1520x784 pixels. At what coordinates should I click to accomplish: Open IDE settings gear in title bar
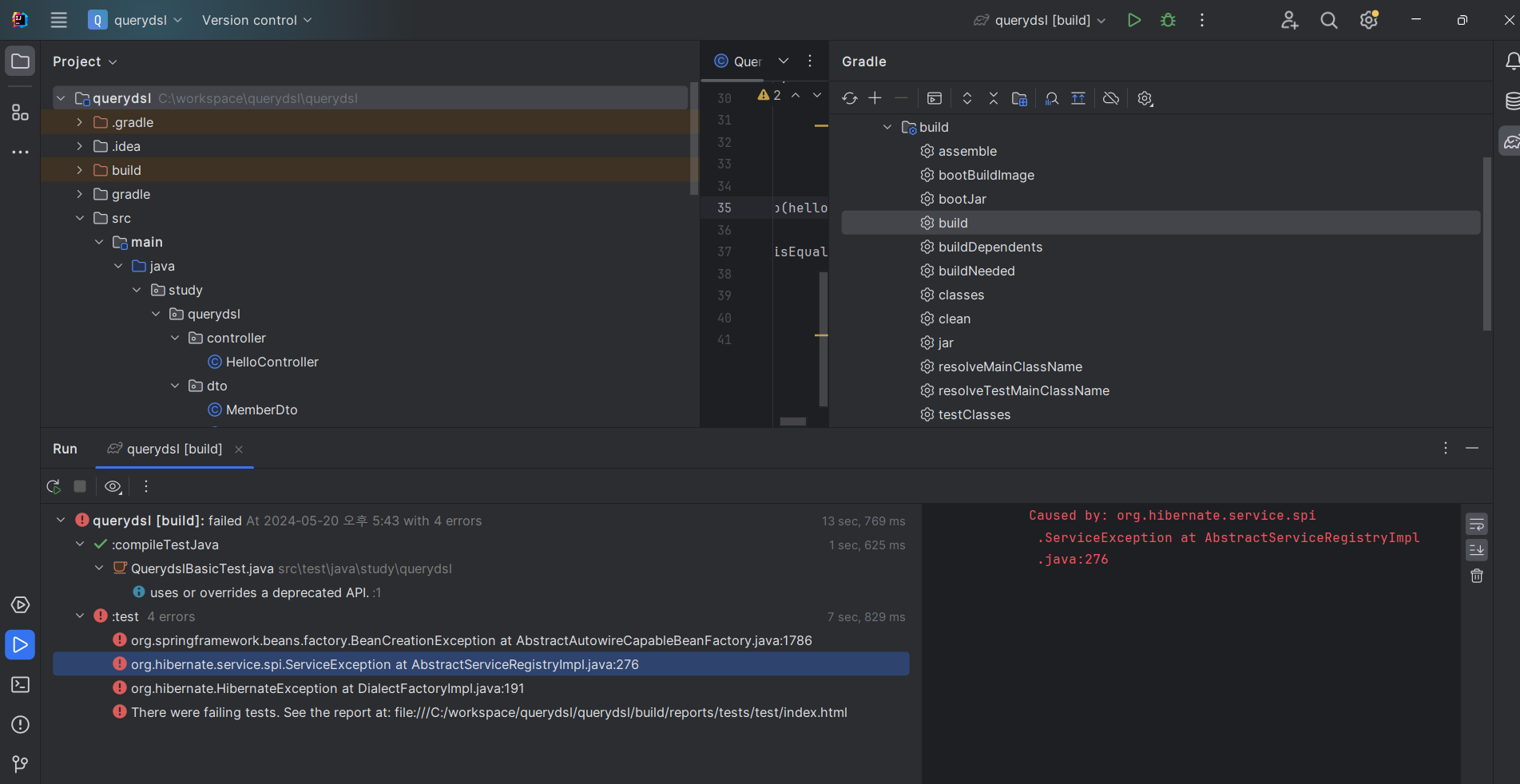(x=1369, y=20)
